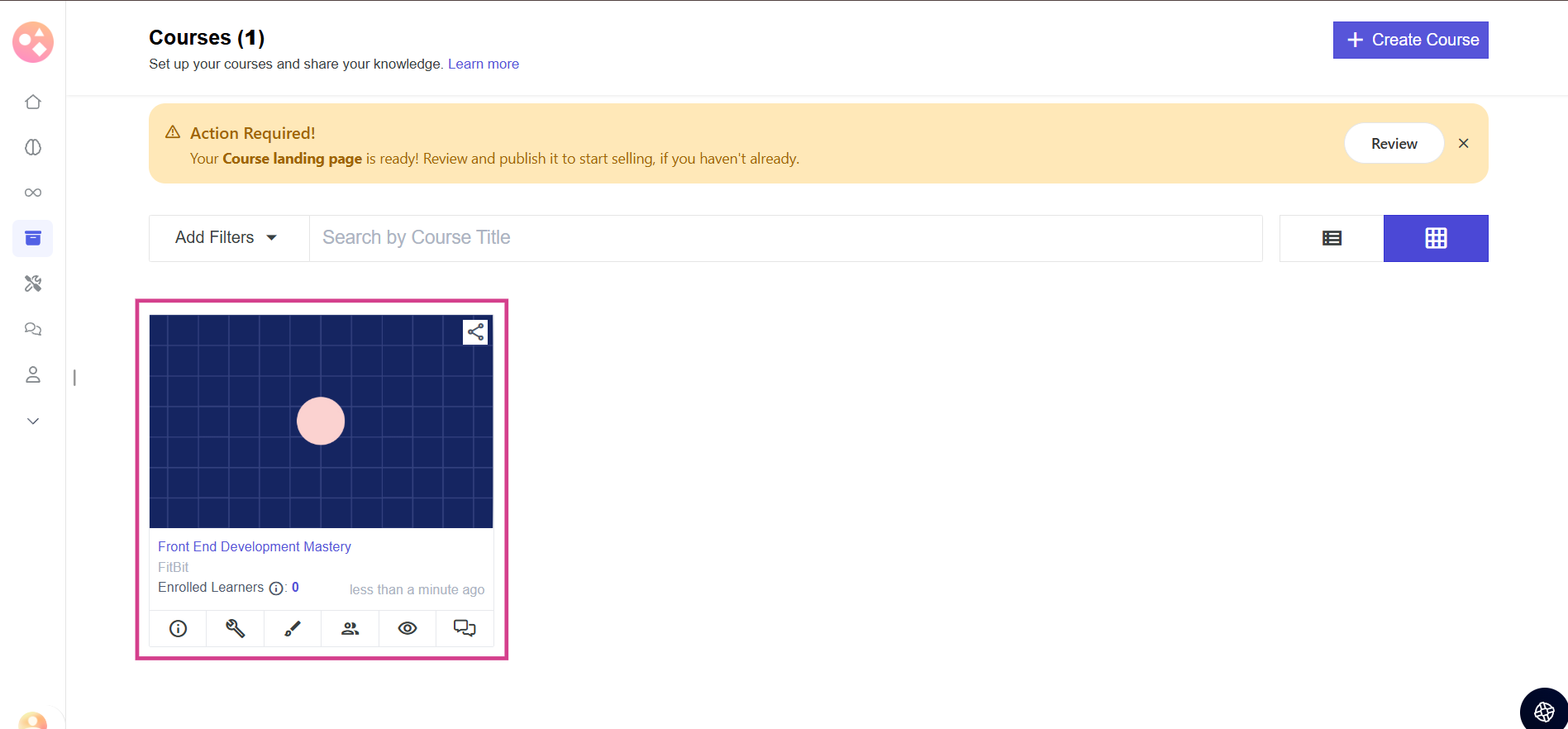Open the infinity icon in sidebar
Viewport: 1568px width, 729px height.
33,193
